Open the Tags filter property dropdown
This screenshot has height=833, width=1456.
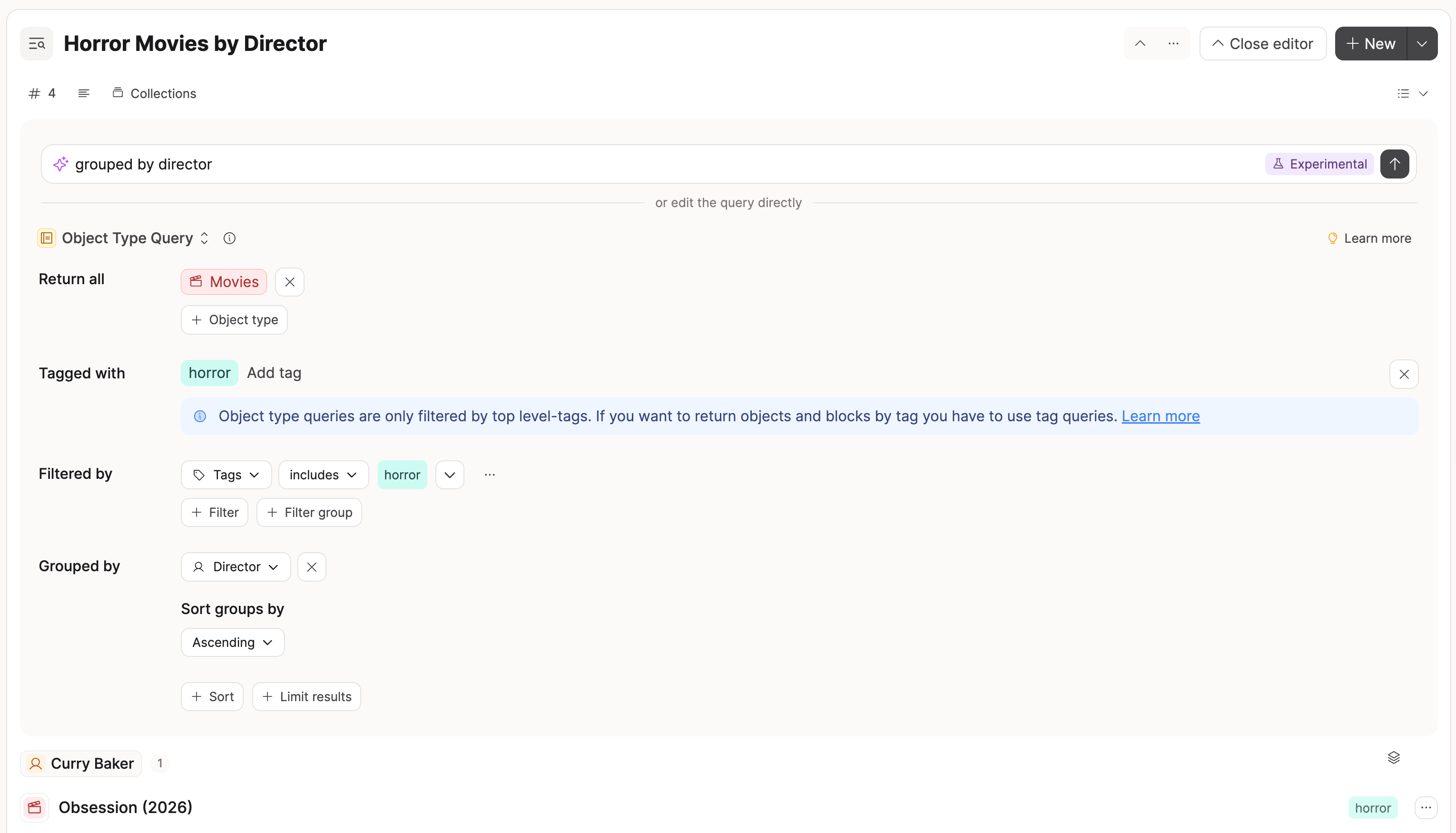pos(226,475)
